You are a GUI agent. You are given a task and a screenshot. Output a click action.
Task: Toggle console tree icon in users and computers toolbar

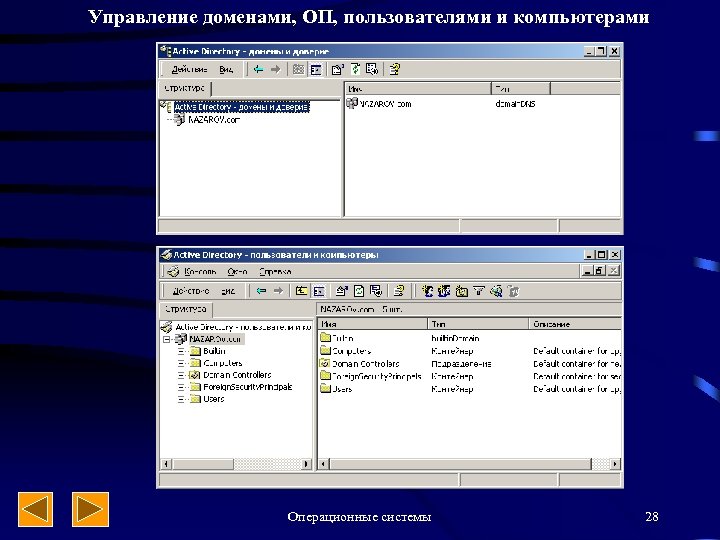tap(319, 291)
